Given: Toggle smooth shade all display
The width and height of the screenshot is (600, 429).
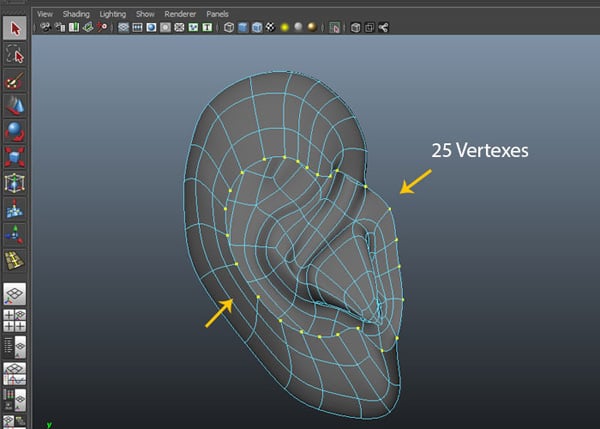Looking at the screenshot, I should pos(245,29).
